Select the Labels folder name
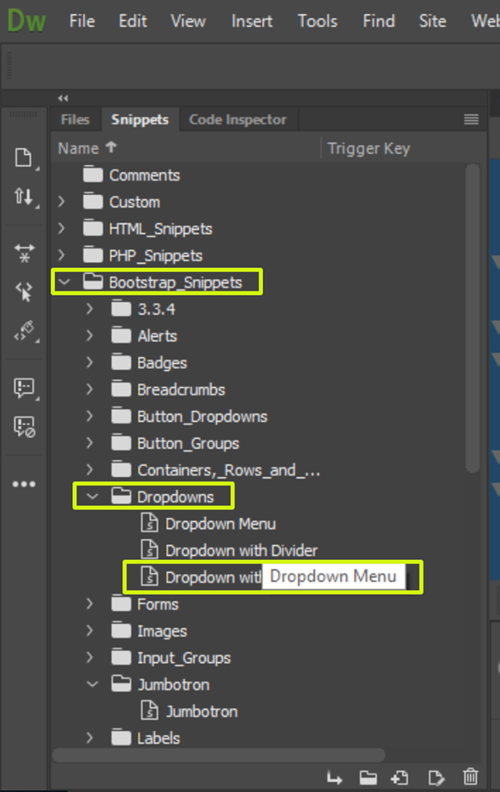The image size is (500, 792). point(158,738)
